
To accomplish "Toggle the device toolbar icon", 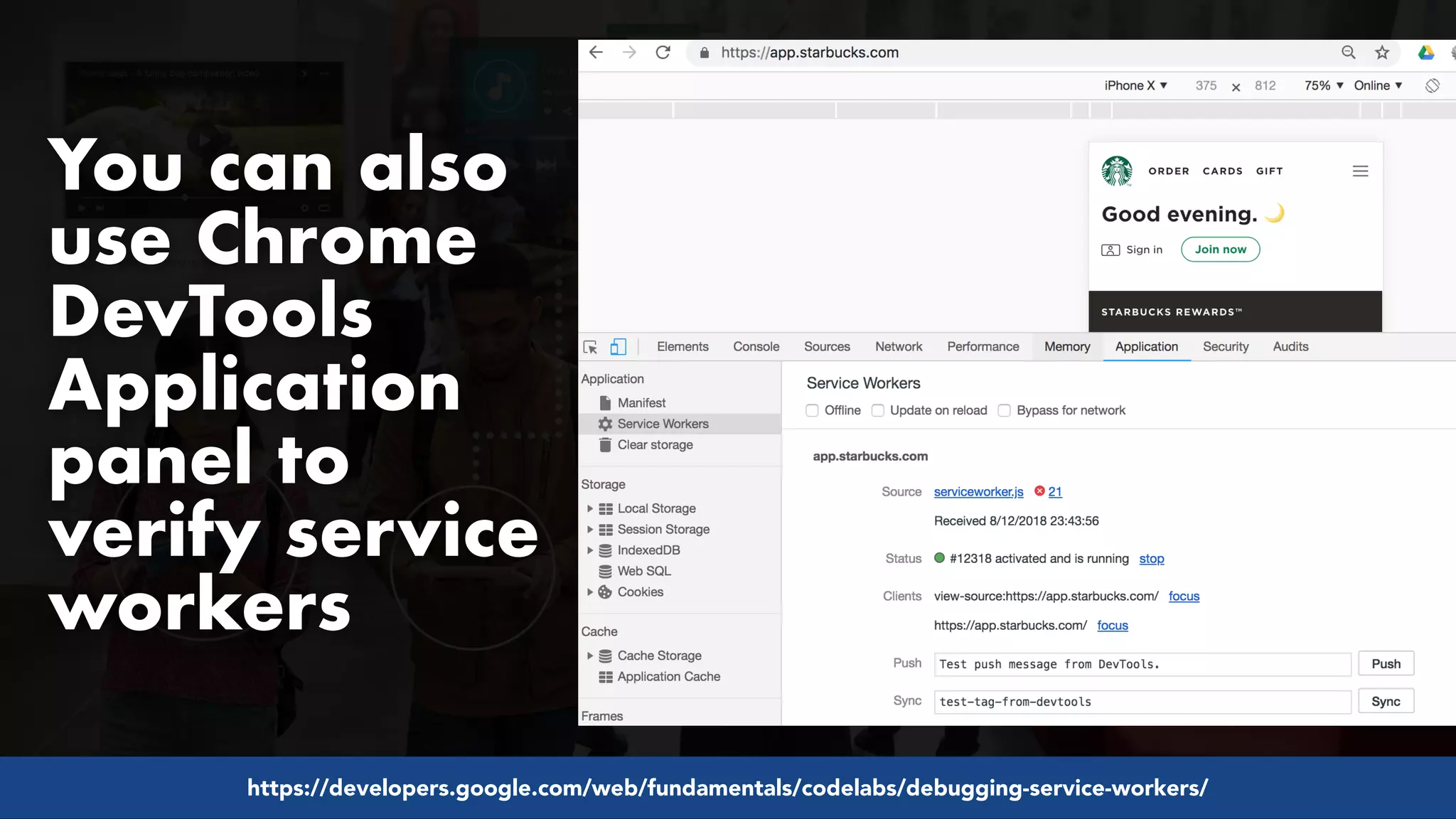I will tap(619, 347).
